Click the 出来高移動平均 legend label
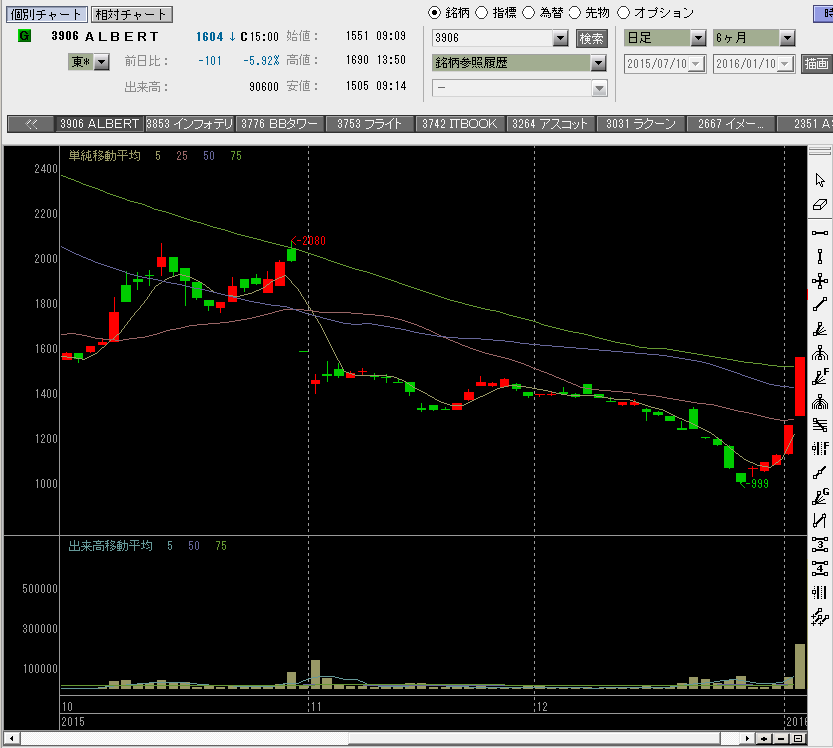833x748 pixels. click(x=110, y=546)
